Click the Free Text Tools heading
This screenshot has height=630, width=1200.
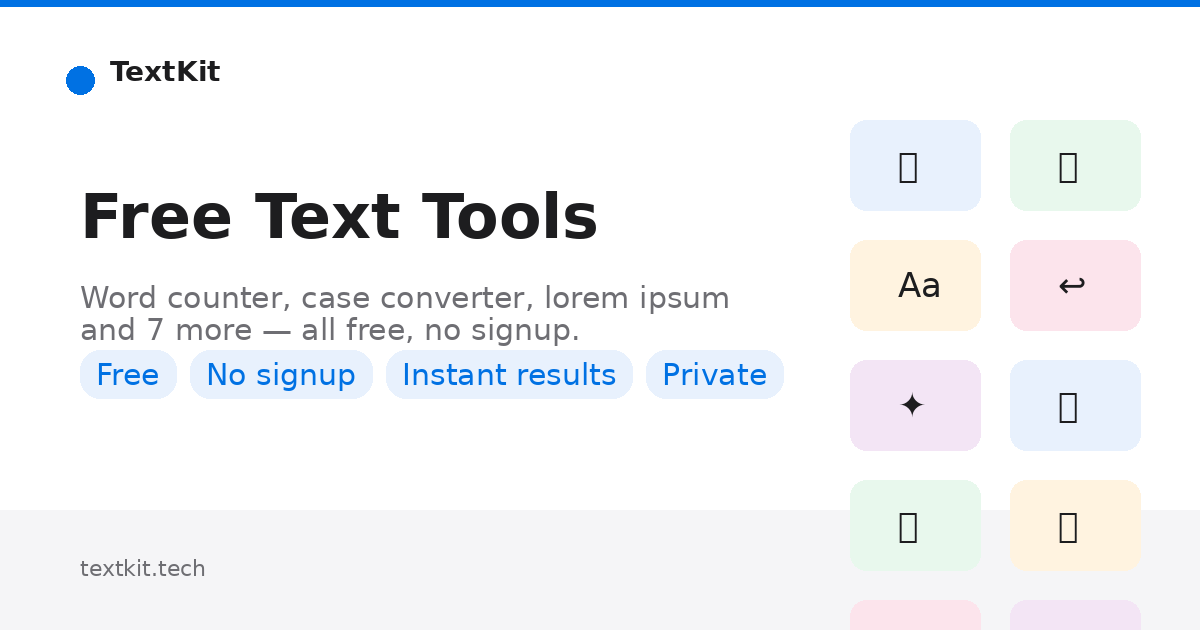pos(340,215)
